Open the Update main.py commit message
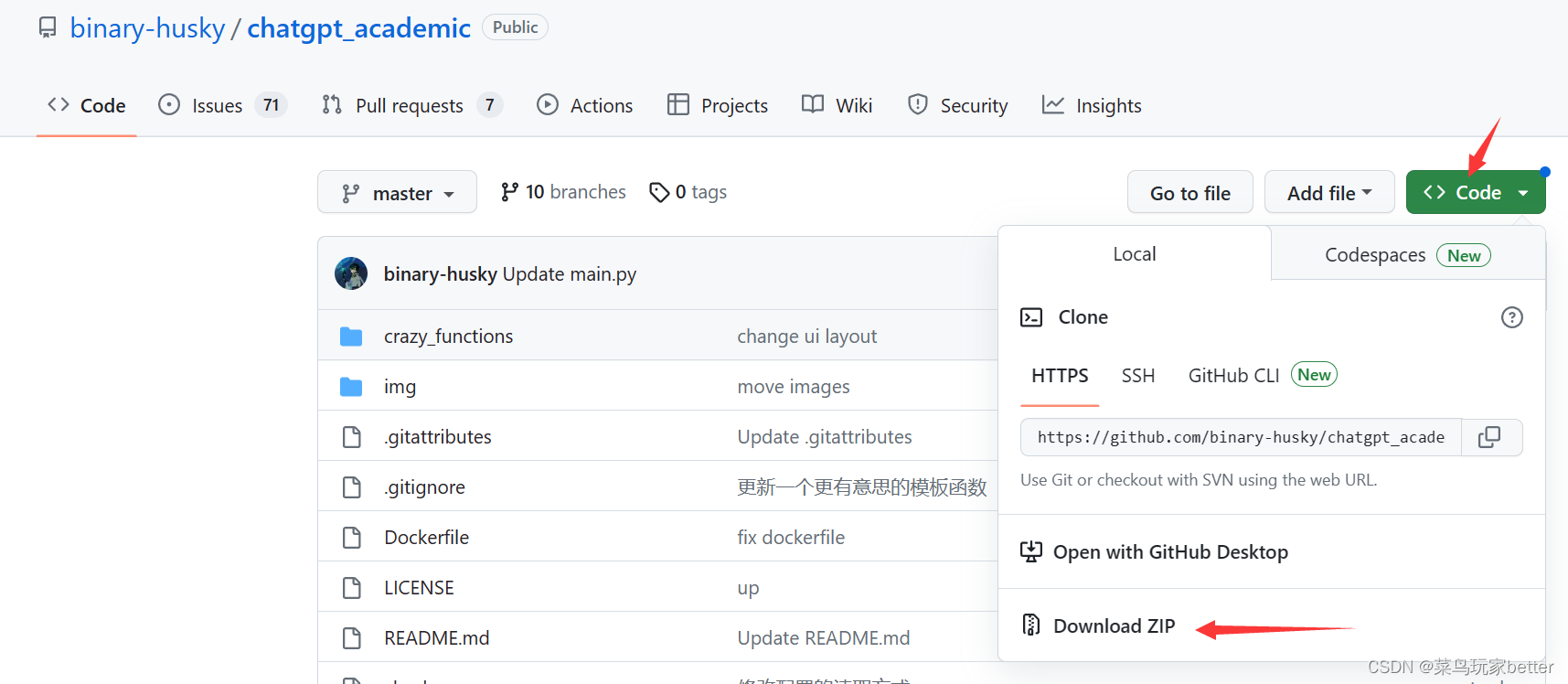1568x684 pixels. [x=570, y=274]
